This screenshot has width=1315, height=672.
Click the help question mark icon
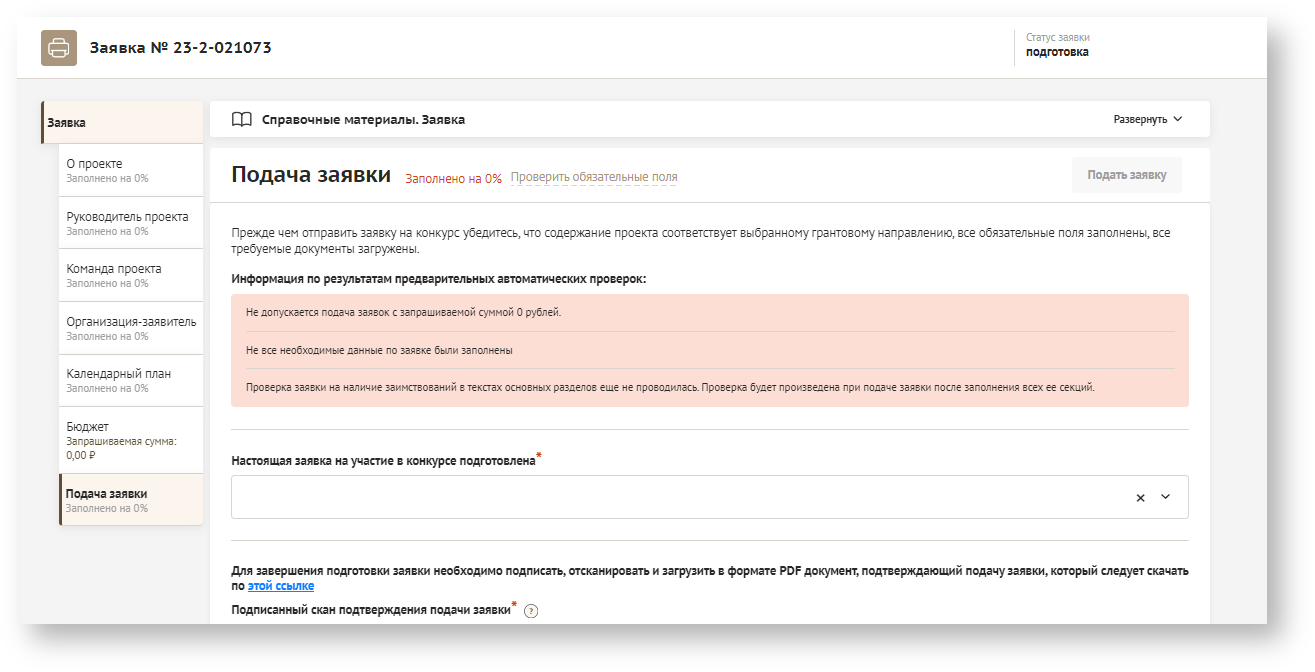(531, 612)
